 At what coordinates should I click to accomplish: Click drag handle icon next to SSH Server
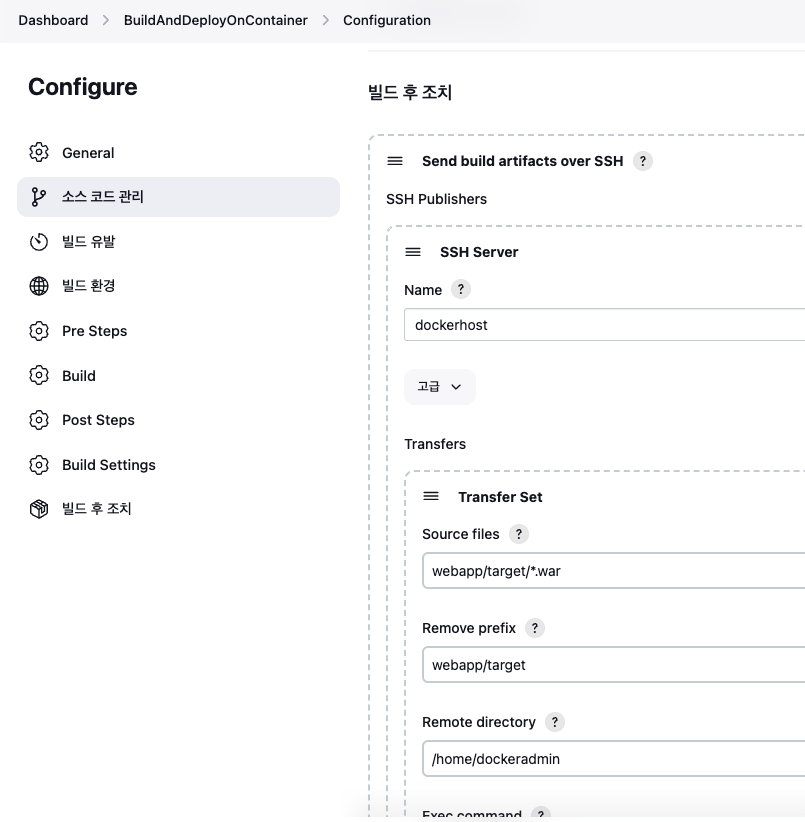coord(413,252)
